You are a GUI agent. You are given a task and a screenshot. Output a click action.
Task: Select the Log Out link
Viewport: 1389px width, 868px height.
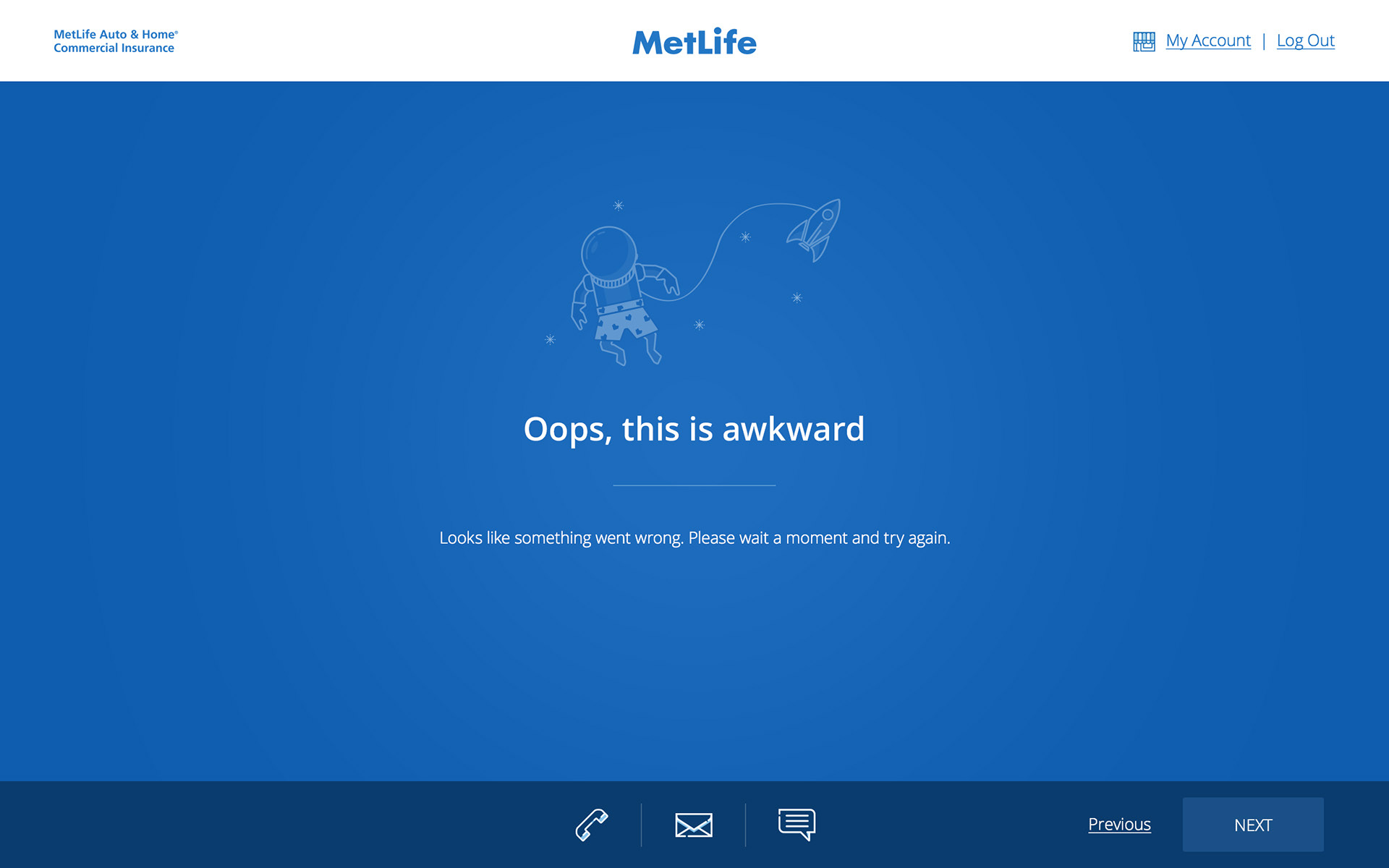point(1305,41)
